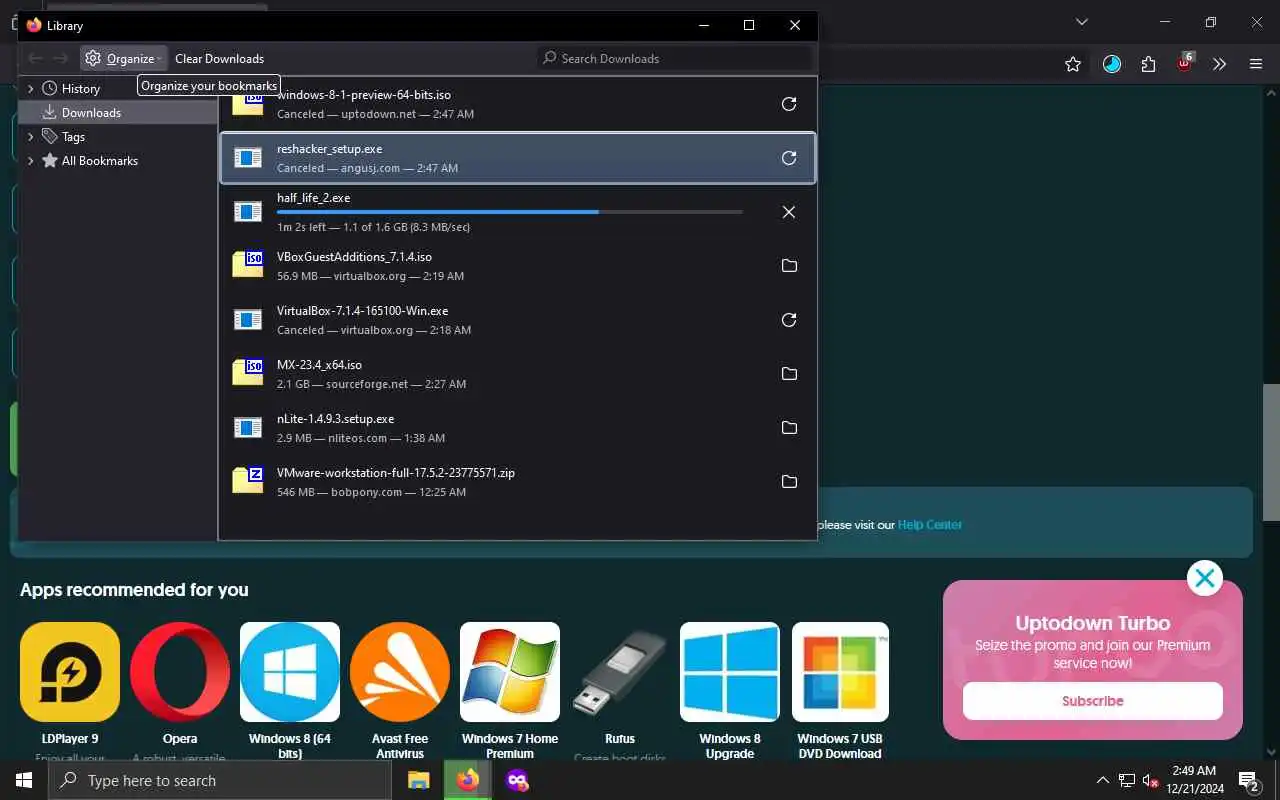Click the zip file icon of VMware-workstation
1280x800 pixels.
point(248,481)
